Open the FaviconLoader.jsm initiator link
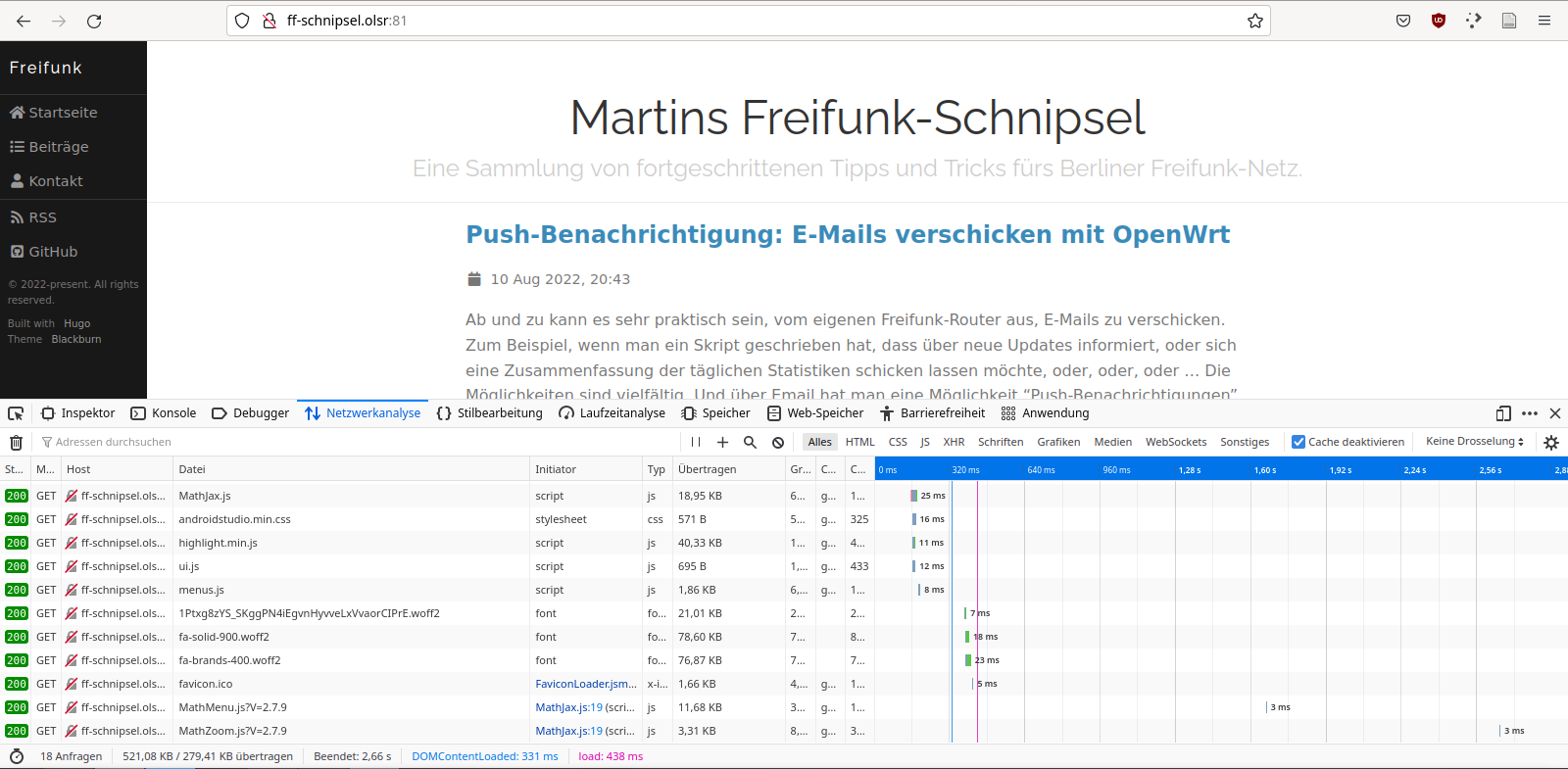The width and height of the screenshot is (1568, 769). point(586,684)
